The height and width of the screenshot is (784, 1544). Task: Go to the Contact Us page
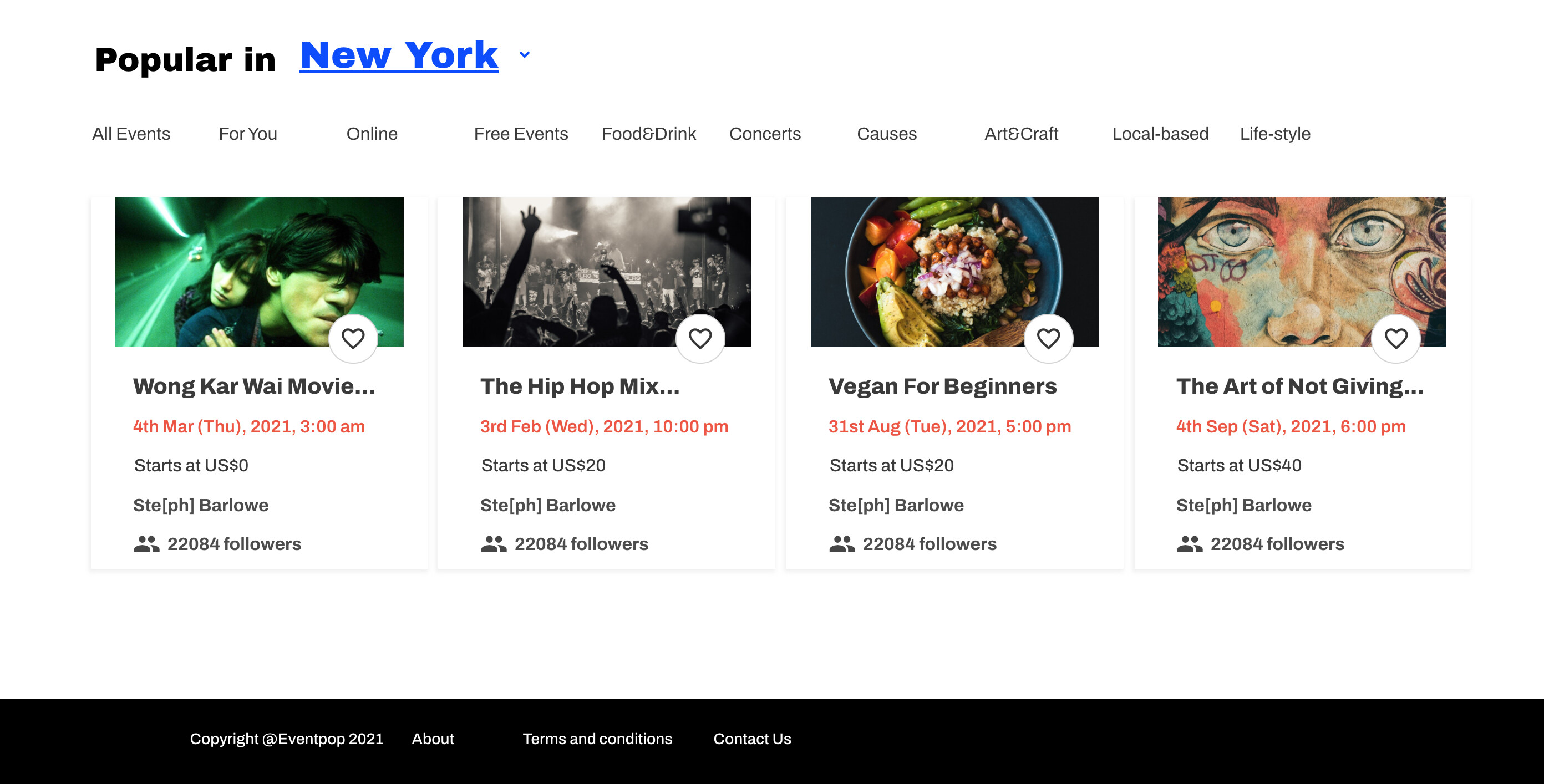(751, 739)
